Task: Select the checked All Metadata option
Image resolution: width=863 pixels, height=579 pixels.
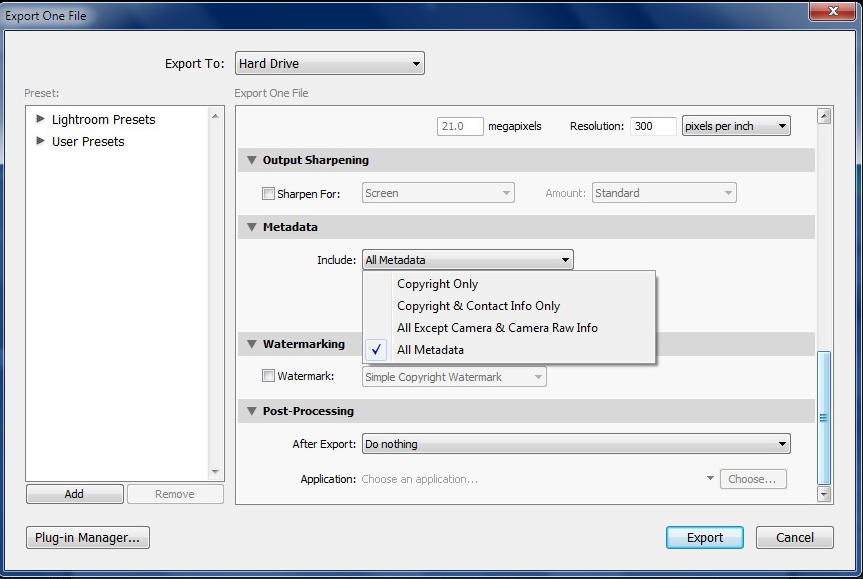Action: [x=430, y=350]
